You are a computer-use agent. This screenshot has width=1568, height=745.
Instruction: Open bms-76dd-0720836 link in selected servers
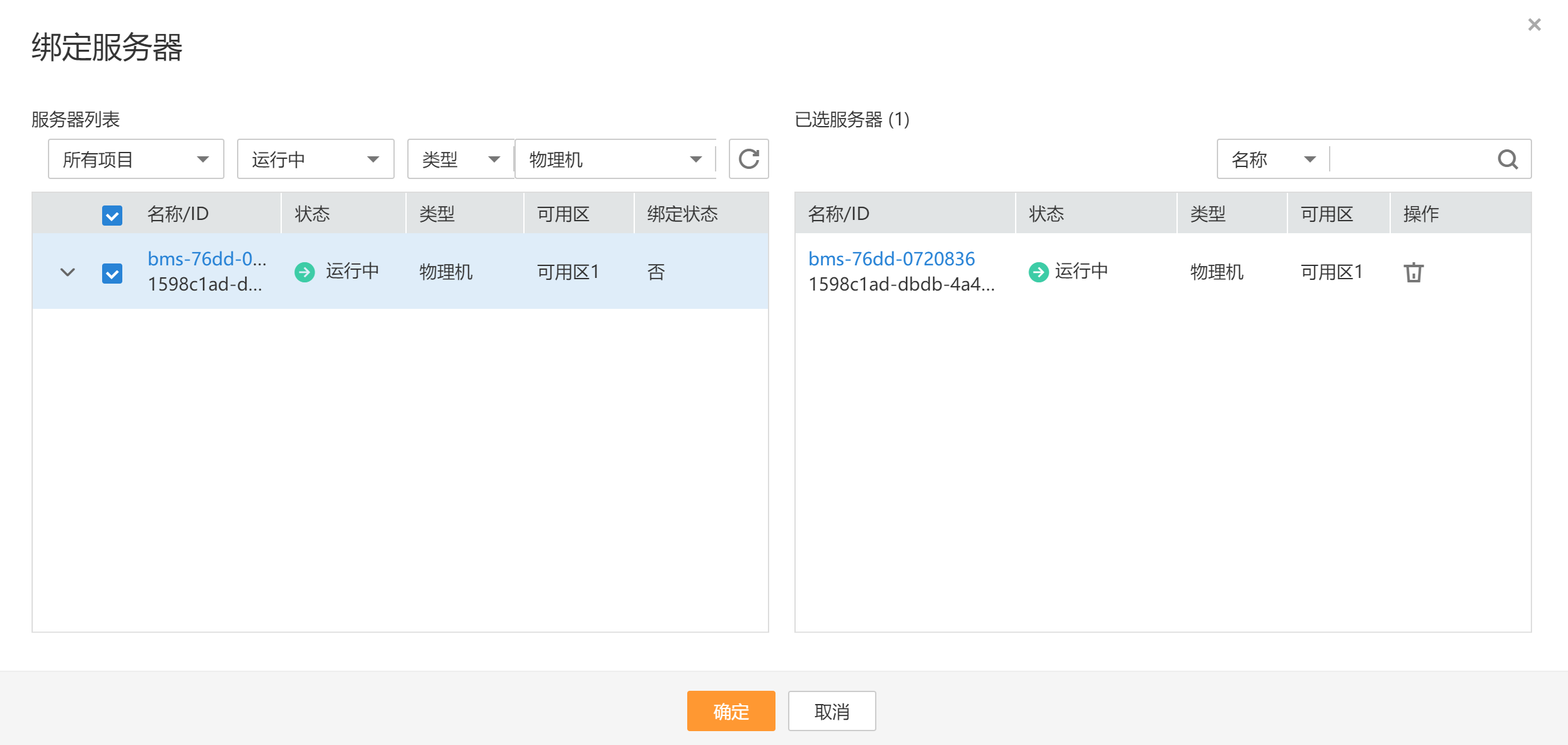tap(891, 258)
